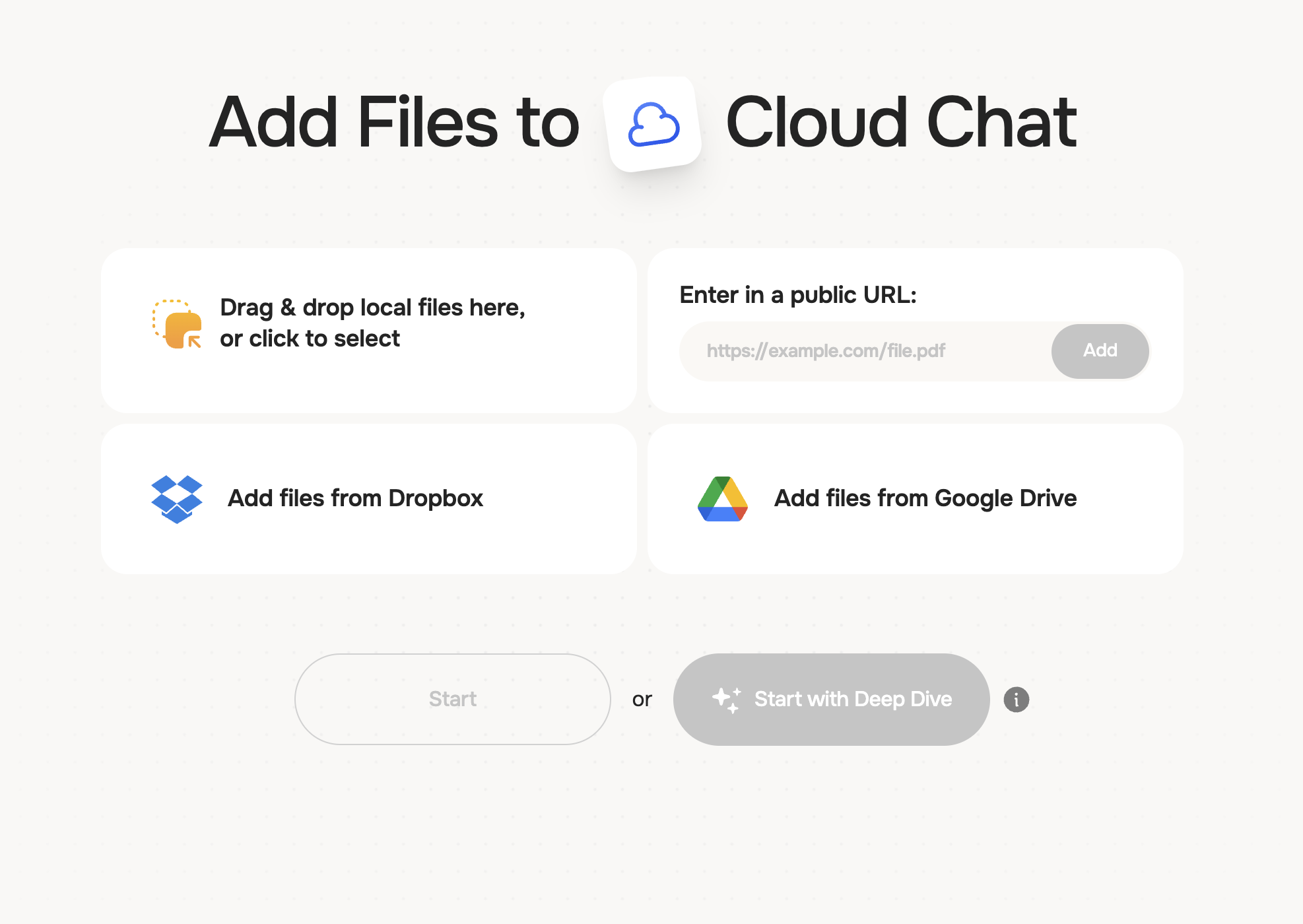Screen dimensions: 1303x924
Task: Click the Google Drive logo icon
Action: [x=722, y=499]
